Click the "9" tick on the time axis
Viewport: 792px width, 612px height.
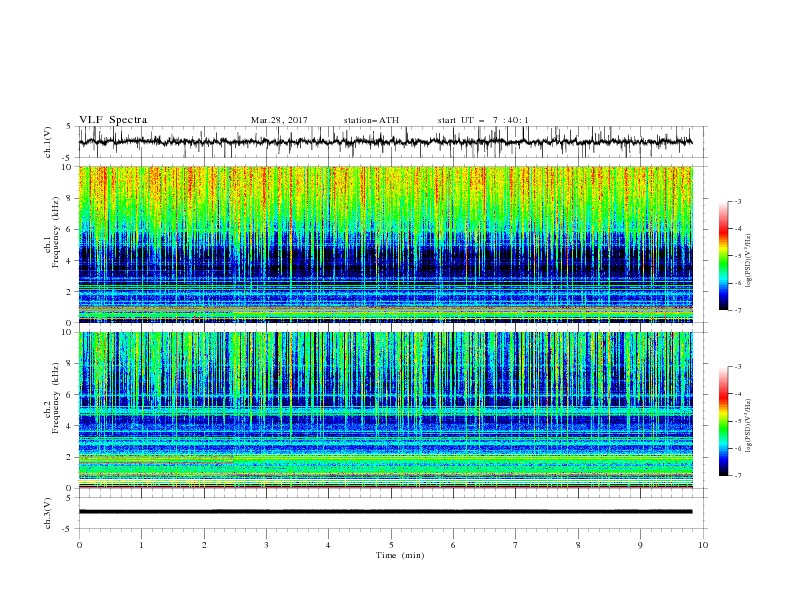tap(640, 545)
